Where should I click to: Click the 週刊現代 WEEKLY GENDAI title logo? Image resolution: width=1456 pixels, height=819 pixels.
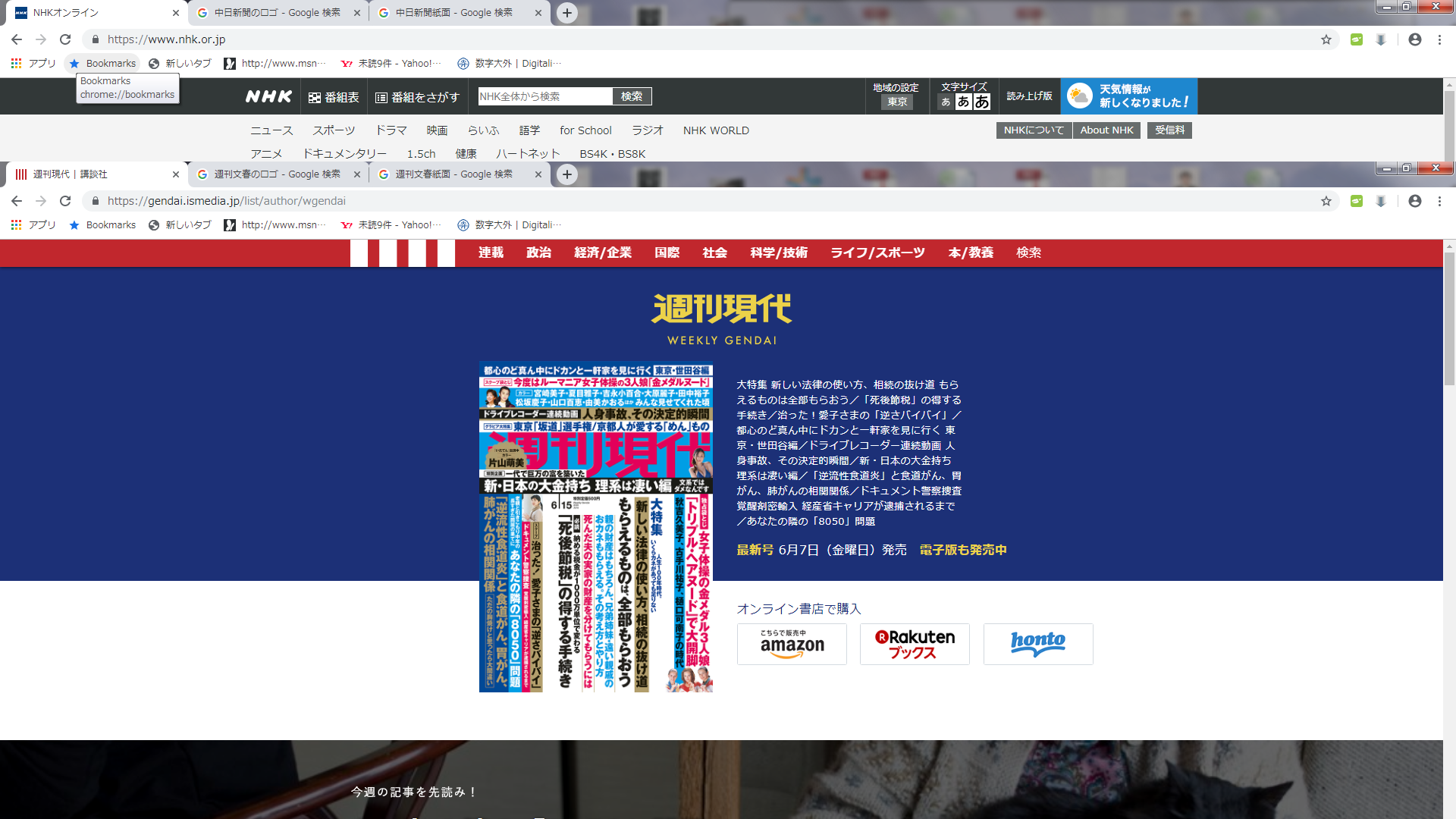[x=722, y=319]
